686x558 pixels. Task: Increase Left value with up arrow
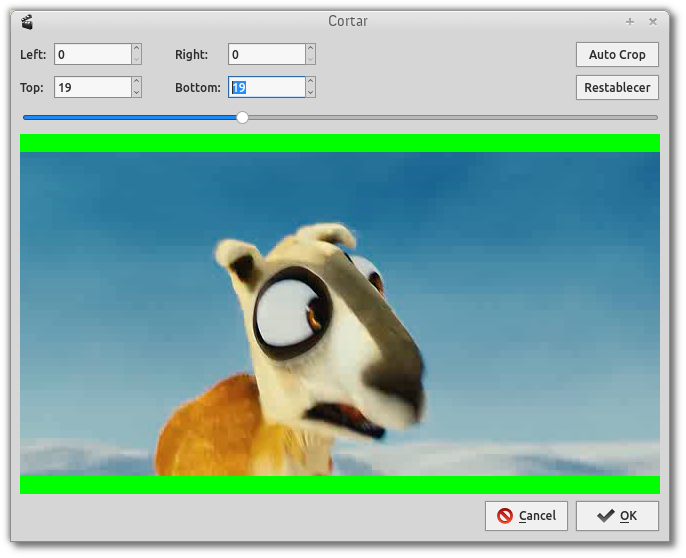(x=136, y=49)
